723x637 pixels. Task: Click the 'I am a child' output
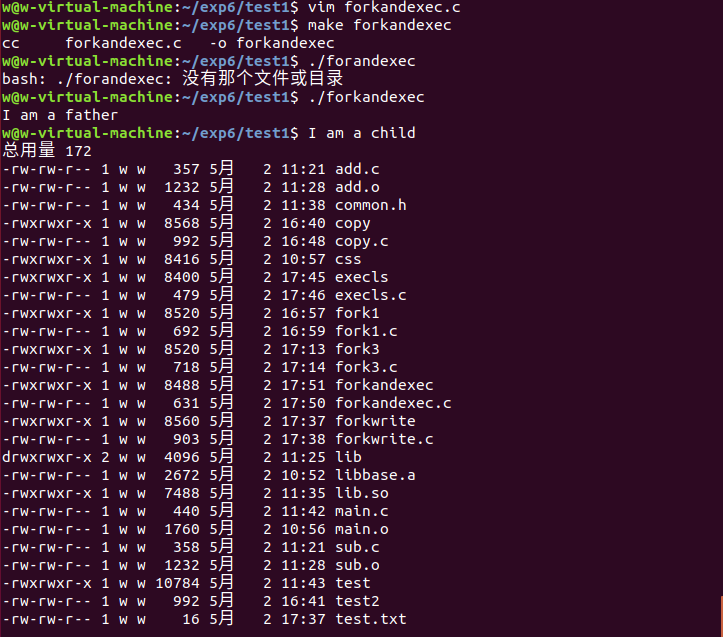tap(362, 133)
